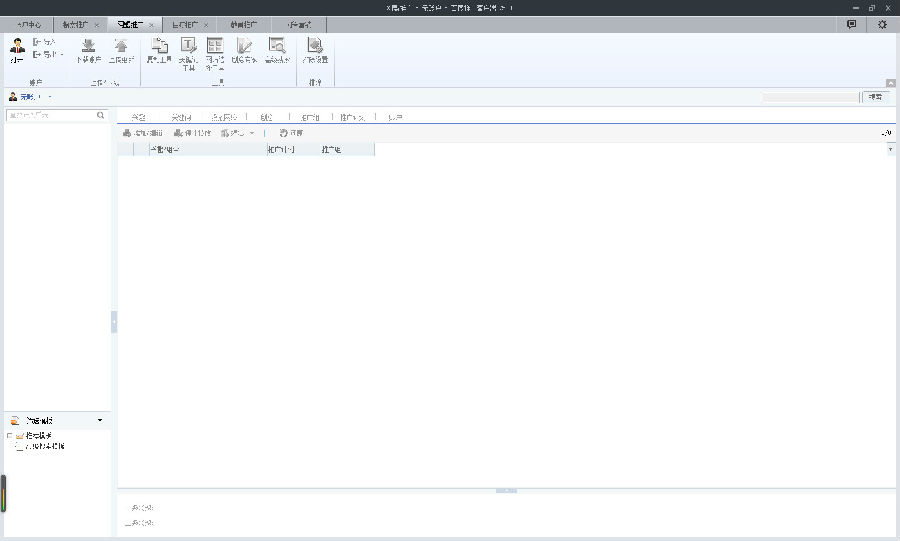Switch to the sixth main tab

[x=299, y=25]
